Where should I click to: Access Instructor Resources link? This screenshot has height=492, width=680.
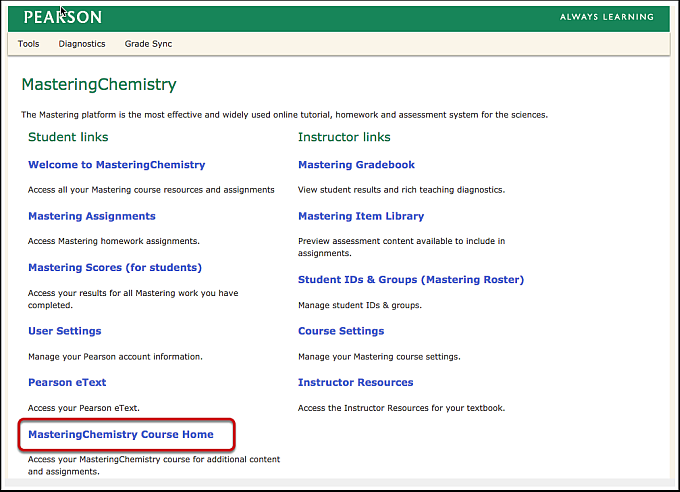point(355,382)
